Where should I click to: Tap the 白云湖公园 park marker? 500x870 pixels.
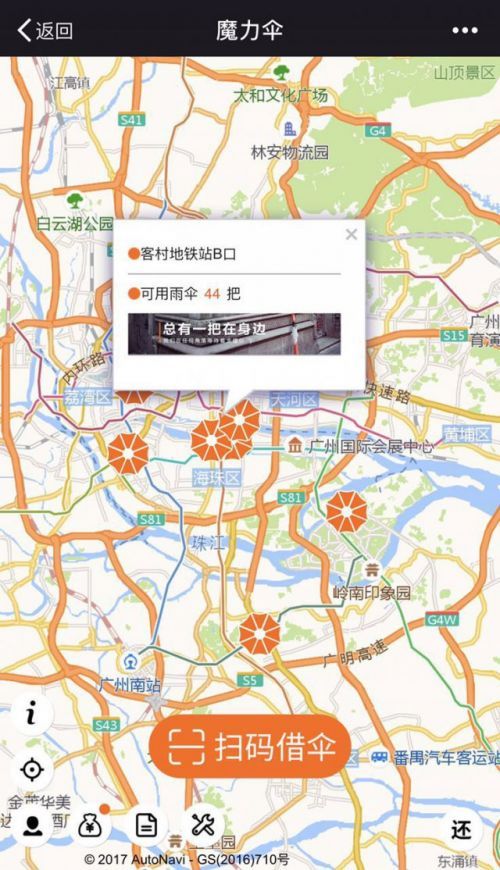pos(74,201)
